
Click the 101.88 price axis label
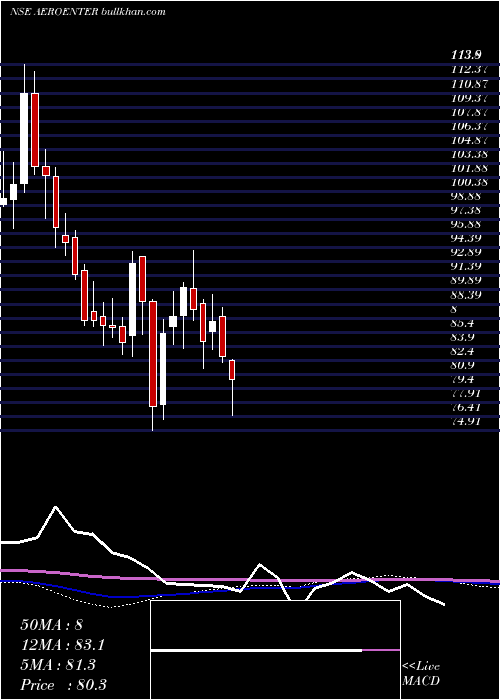pos(469,168)
